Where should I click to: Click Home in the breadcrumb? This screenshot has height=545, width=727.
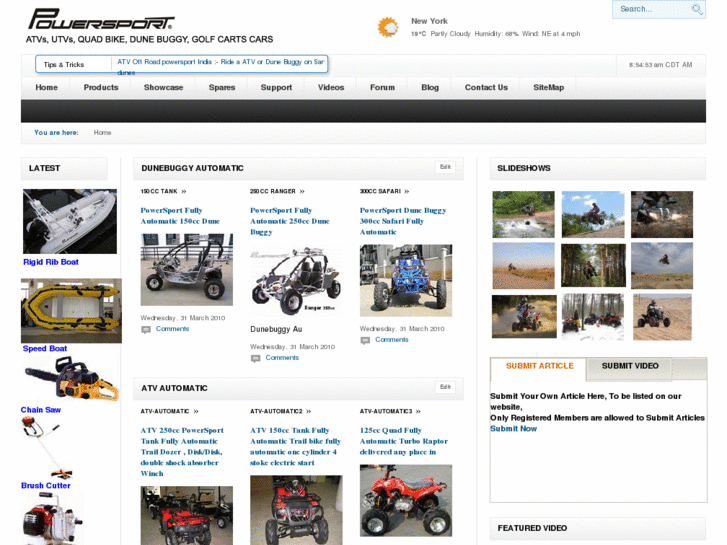click(102, 133)
